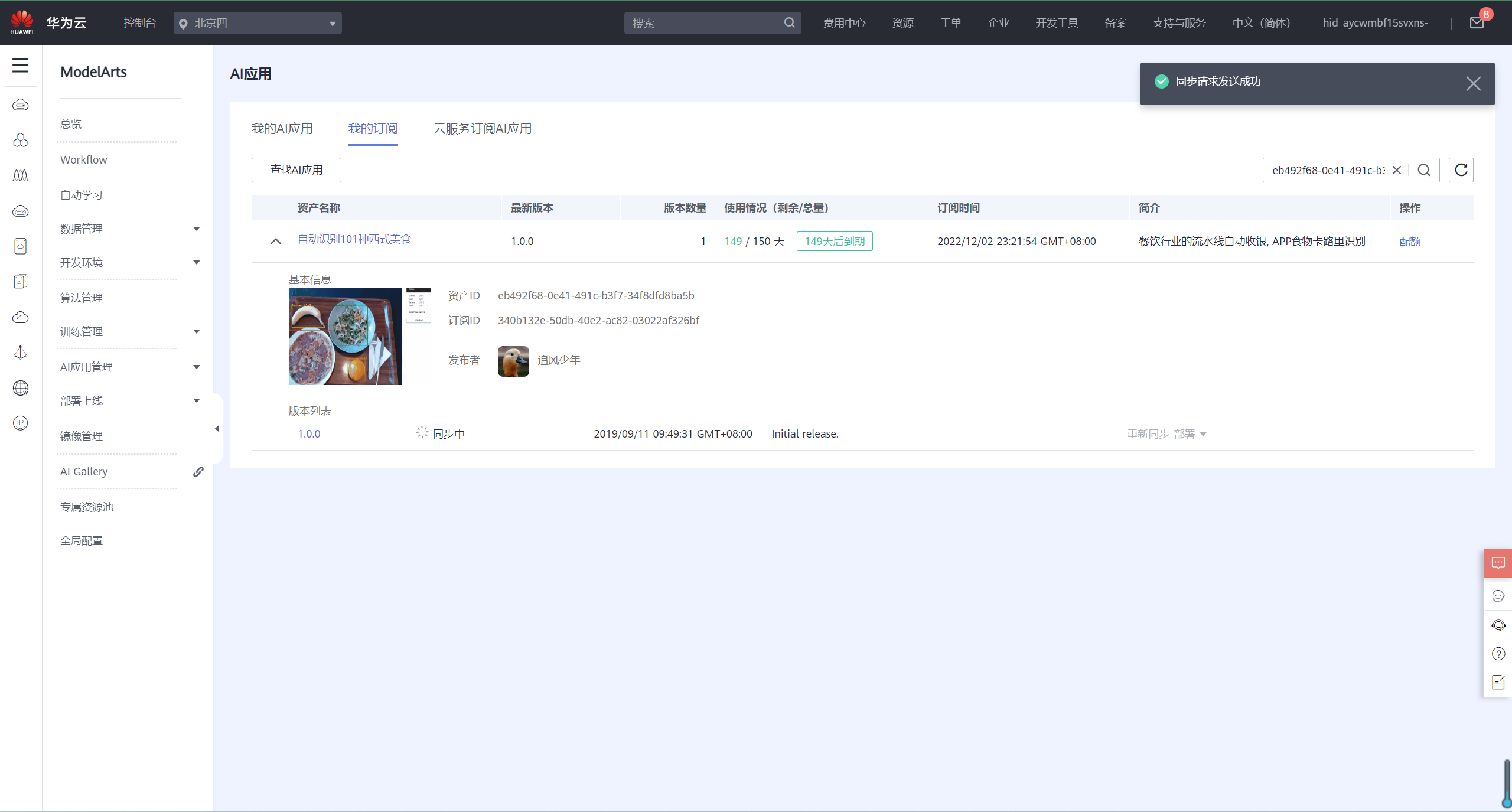Open the hamburger menu icon

(x=20, y=65)
